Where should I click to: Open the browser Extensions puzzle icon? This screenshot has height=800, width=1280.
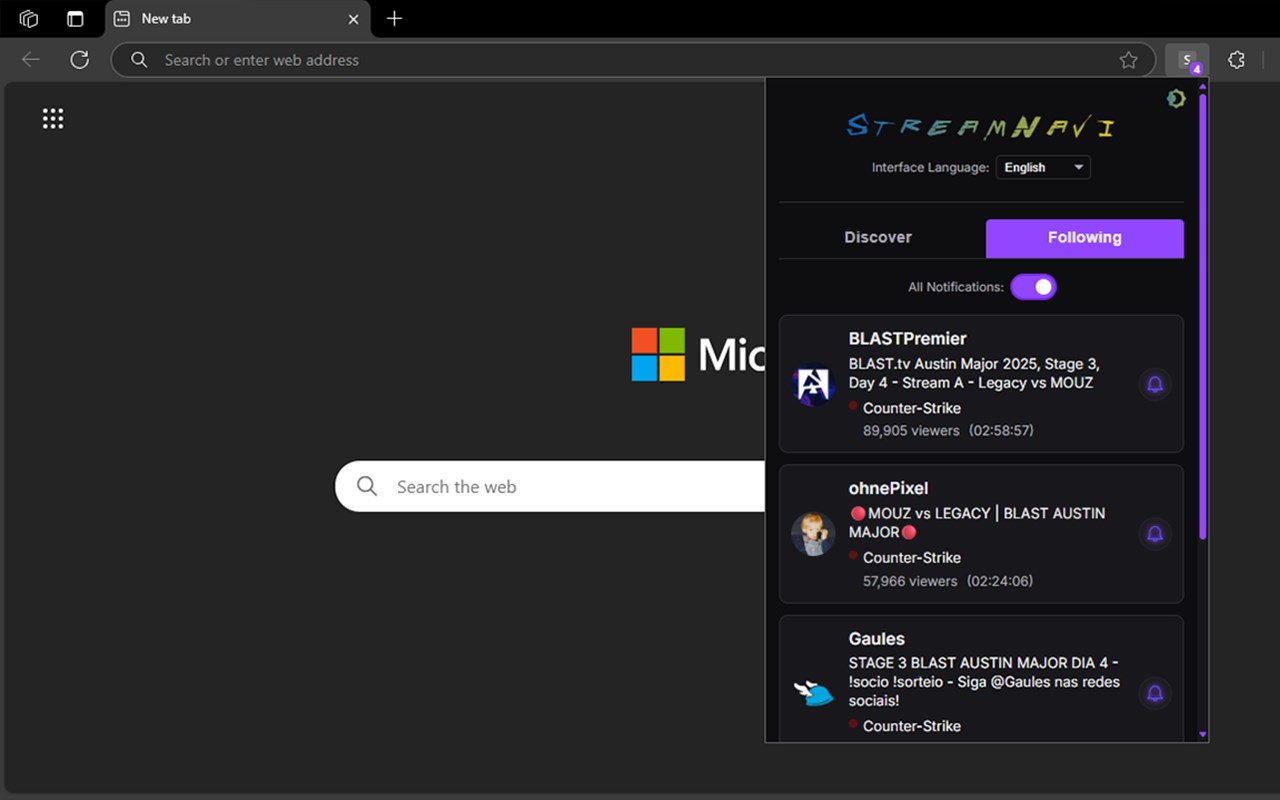(1237, 60)
